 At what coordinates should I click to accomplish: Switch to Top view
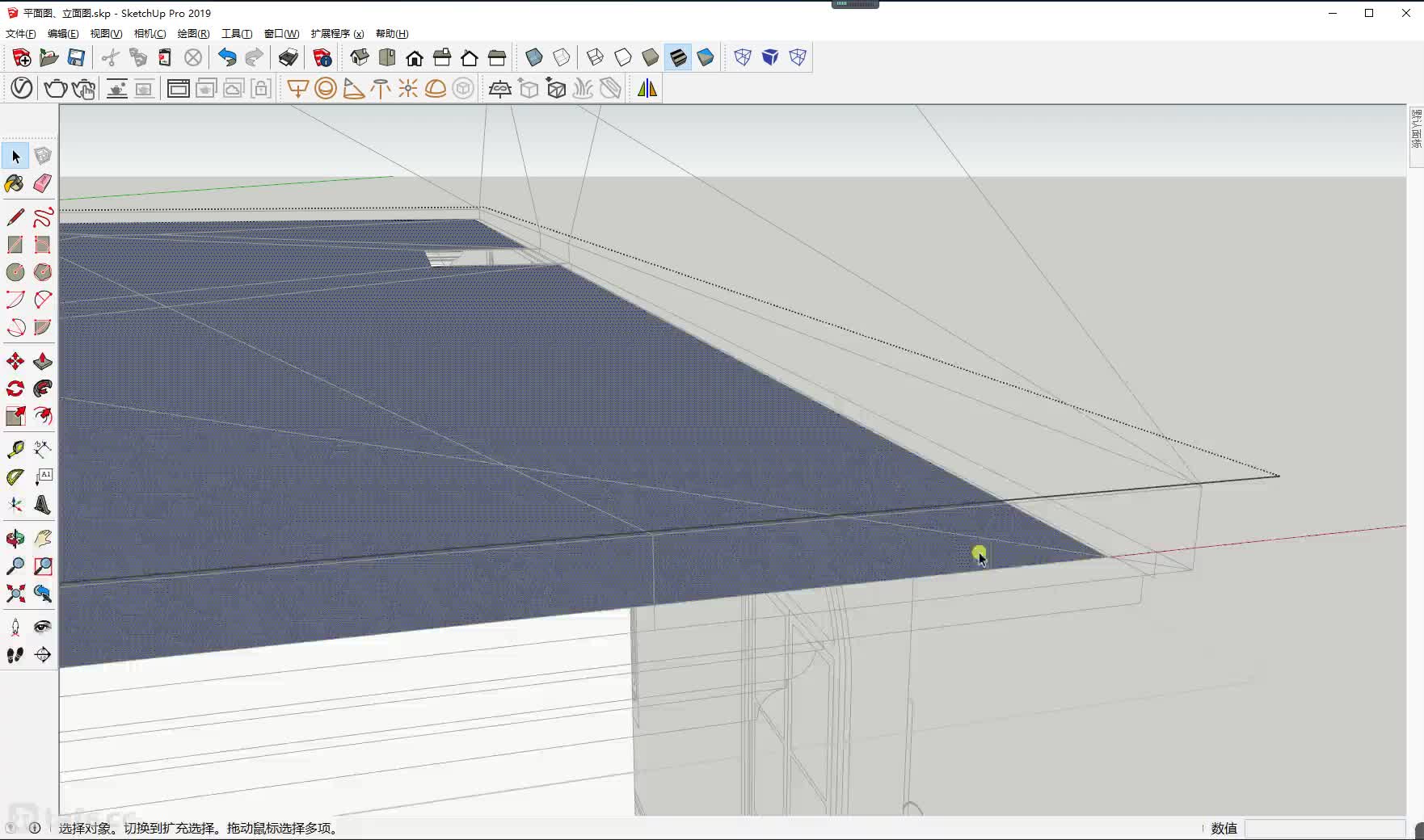pyautogui.click(x=387, y=57)
